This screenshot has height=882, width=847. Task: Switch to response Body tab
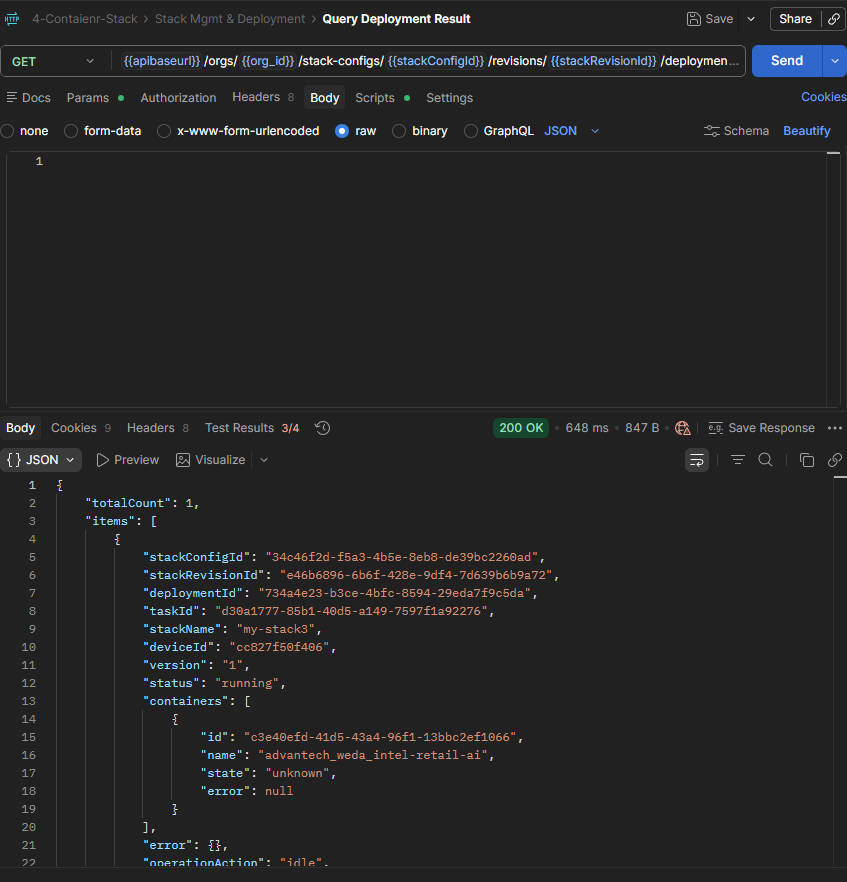tap(20, 428)
